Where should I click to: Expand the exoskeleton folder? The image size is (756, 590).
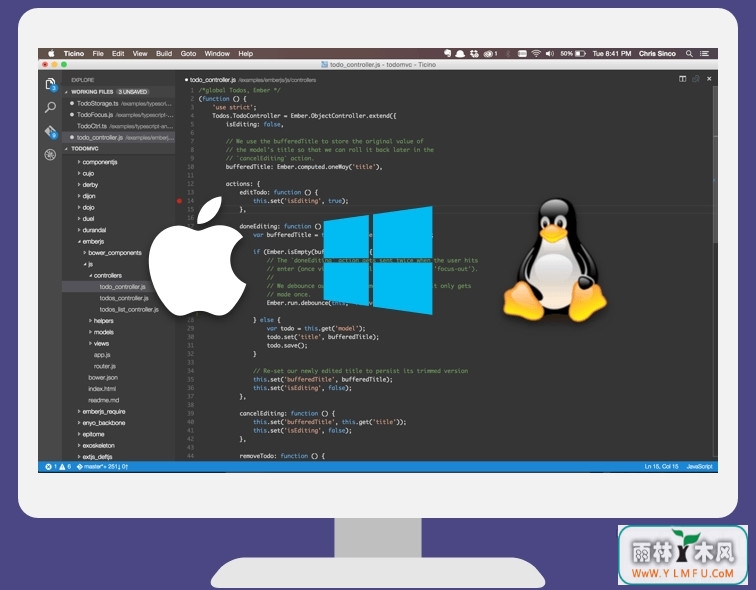click(79, 445)
